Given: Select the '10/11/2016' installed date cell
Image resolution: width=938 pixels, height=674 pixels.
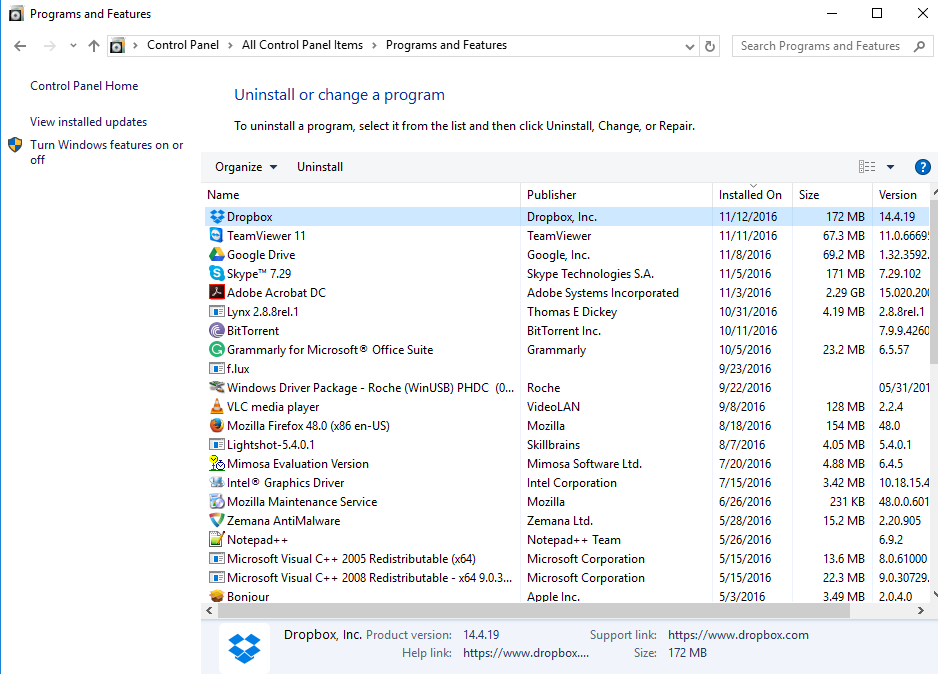Looking at the screenshot, I should tap(748, 331).
